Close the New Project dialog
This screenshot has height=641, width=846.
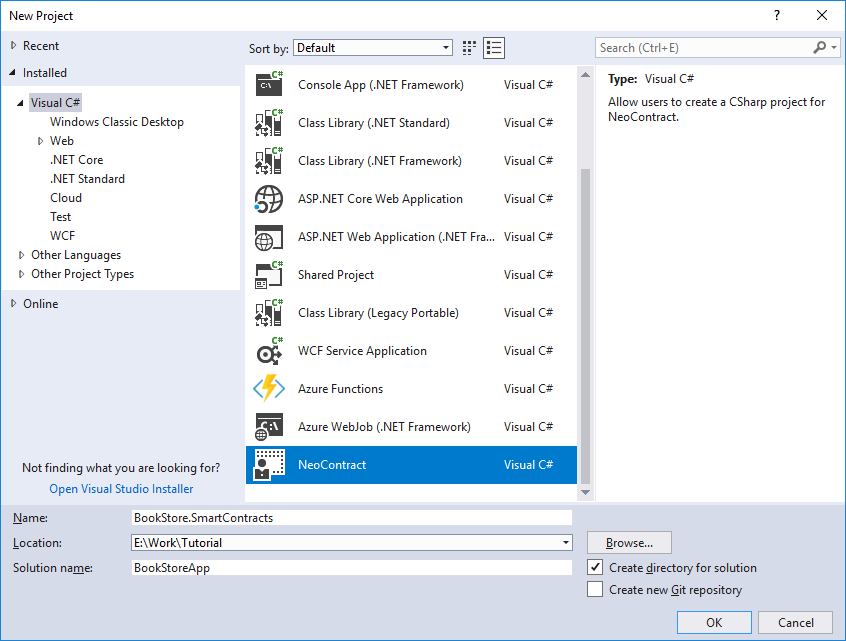[x=822, y=15]
